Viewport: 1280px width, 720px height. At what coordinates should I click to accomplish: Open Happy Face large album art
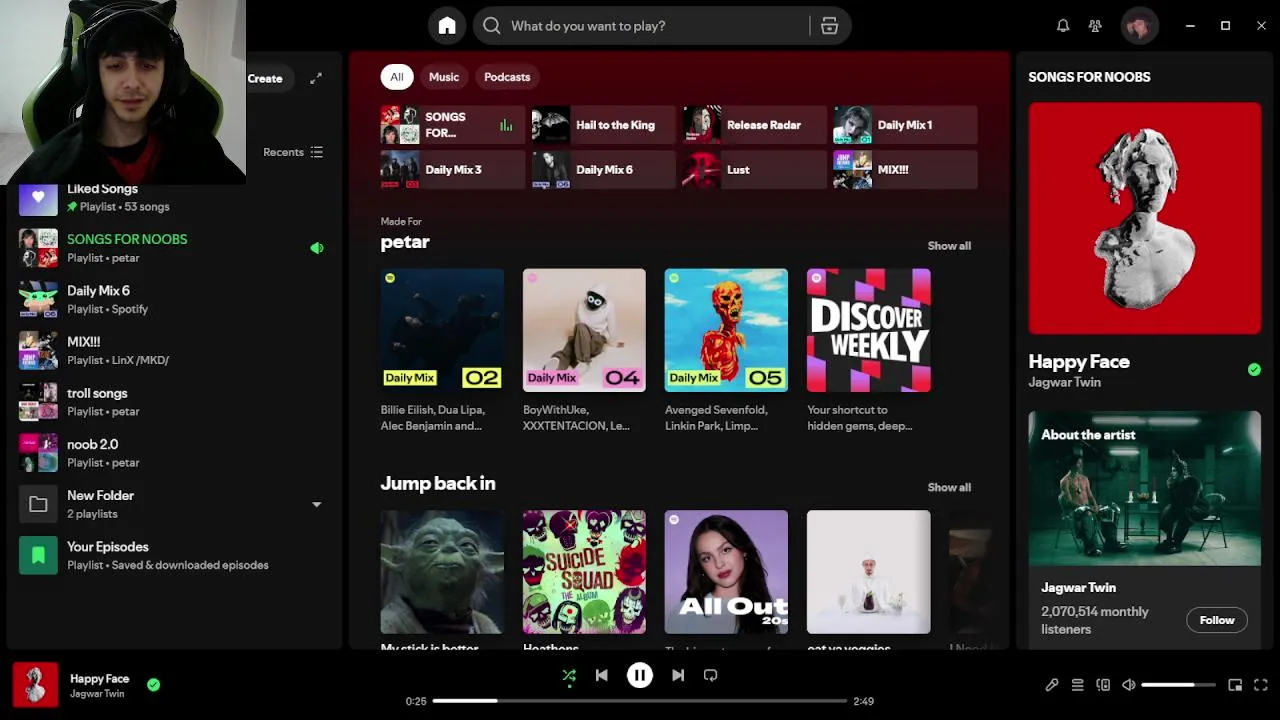pos(1145,218)
